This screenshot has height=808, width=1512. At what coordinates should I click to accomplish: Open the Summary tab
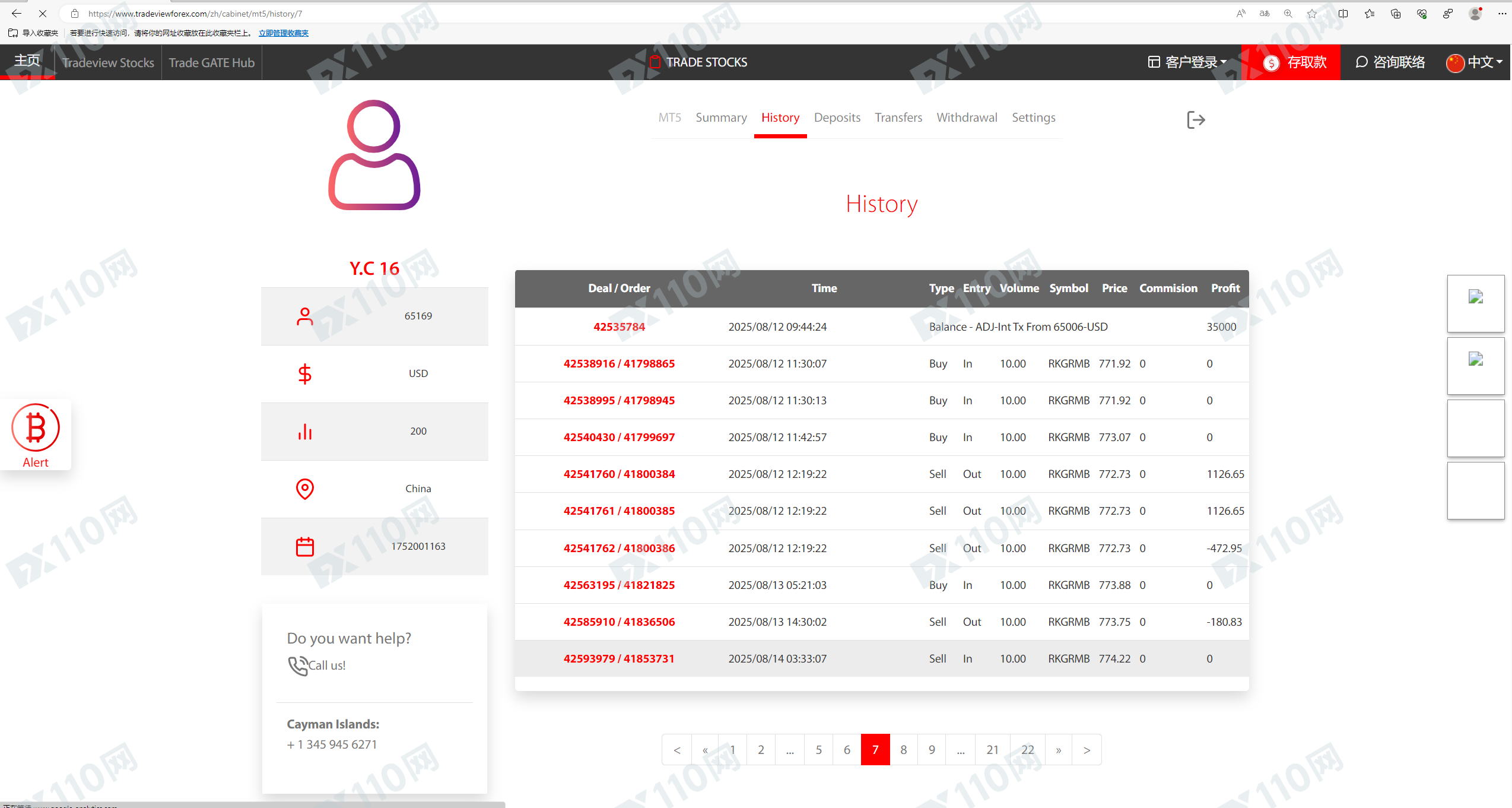click(721, 118)
